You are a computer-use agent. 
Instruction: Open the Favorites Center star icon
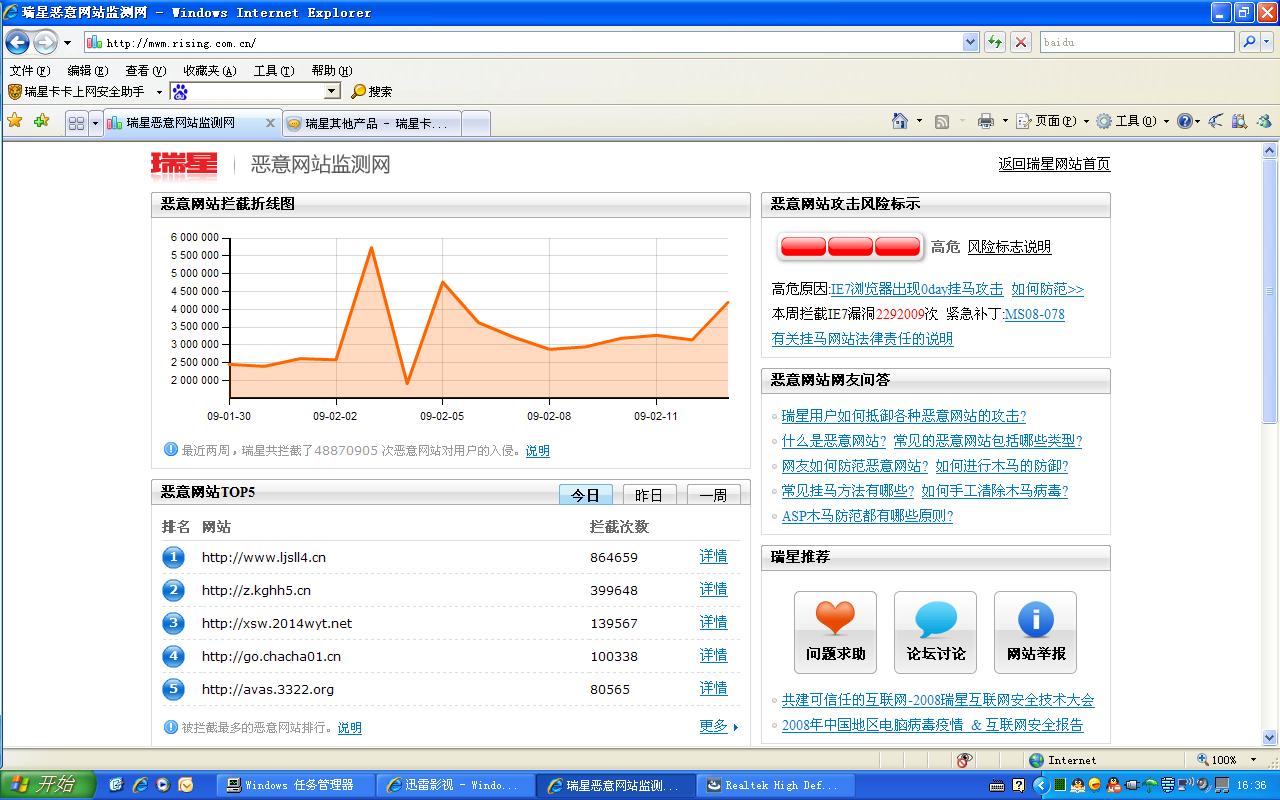[x=15, y=121]
